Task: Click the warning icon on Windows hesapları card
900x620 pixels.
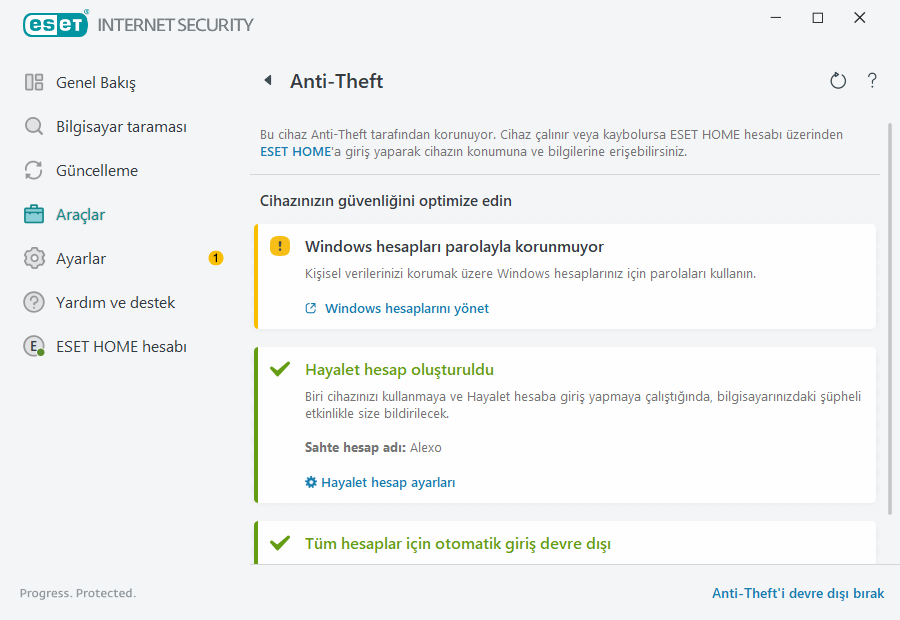Action: [280, 245]
